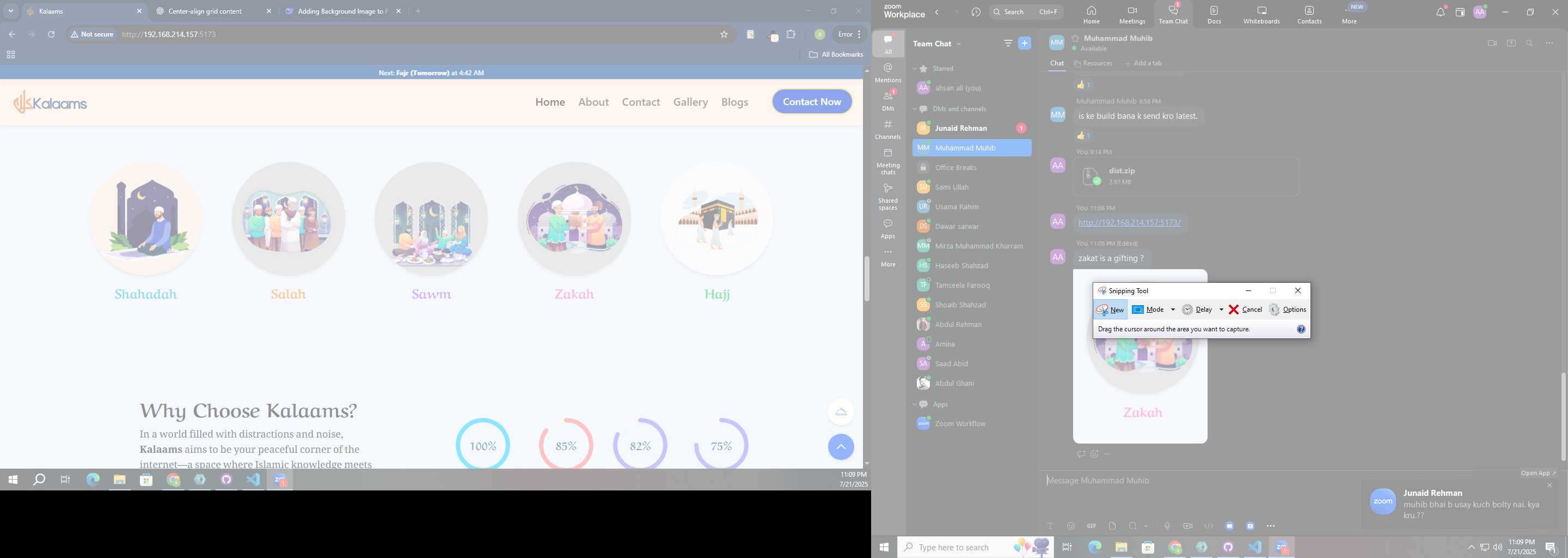Open the Zoom history clock icon
The image size is (1568, 558).
coord(976,12)
